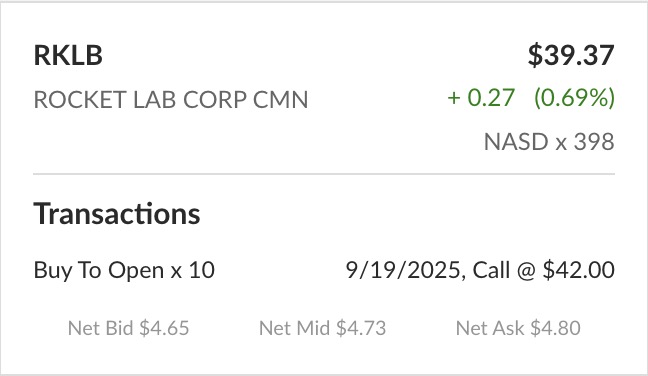This screenshot has width=648, height=376.
Task: Click the RKLB ticker symbol
Action: 68,55
